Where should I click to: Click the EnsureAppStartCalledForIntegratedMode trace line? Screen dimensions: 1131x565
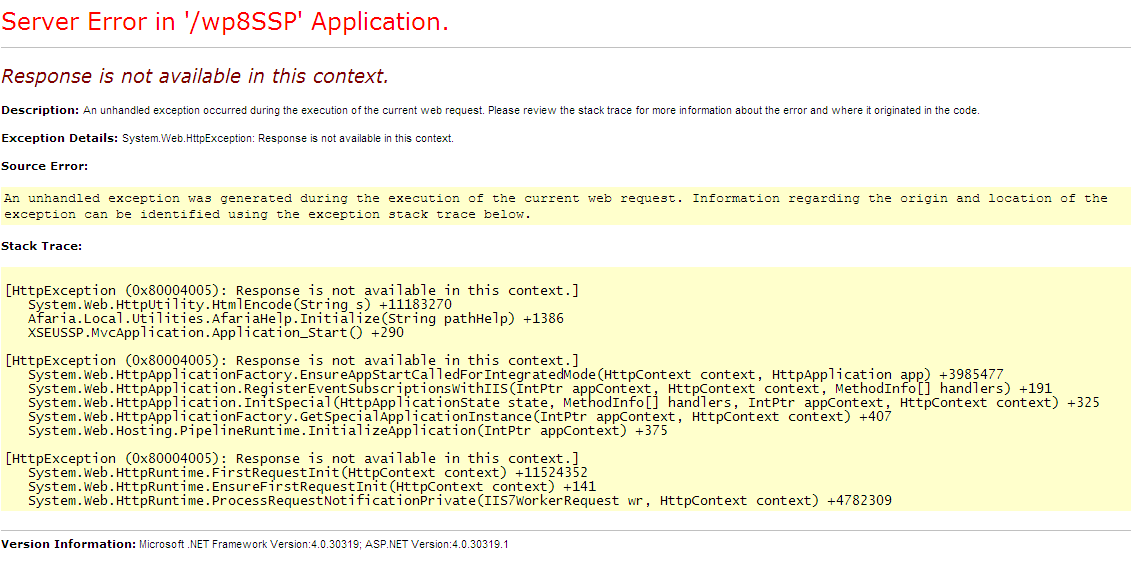coord(516,375)
